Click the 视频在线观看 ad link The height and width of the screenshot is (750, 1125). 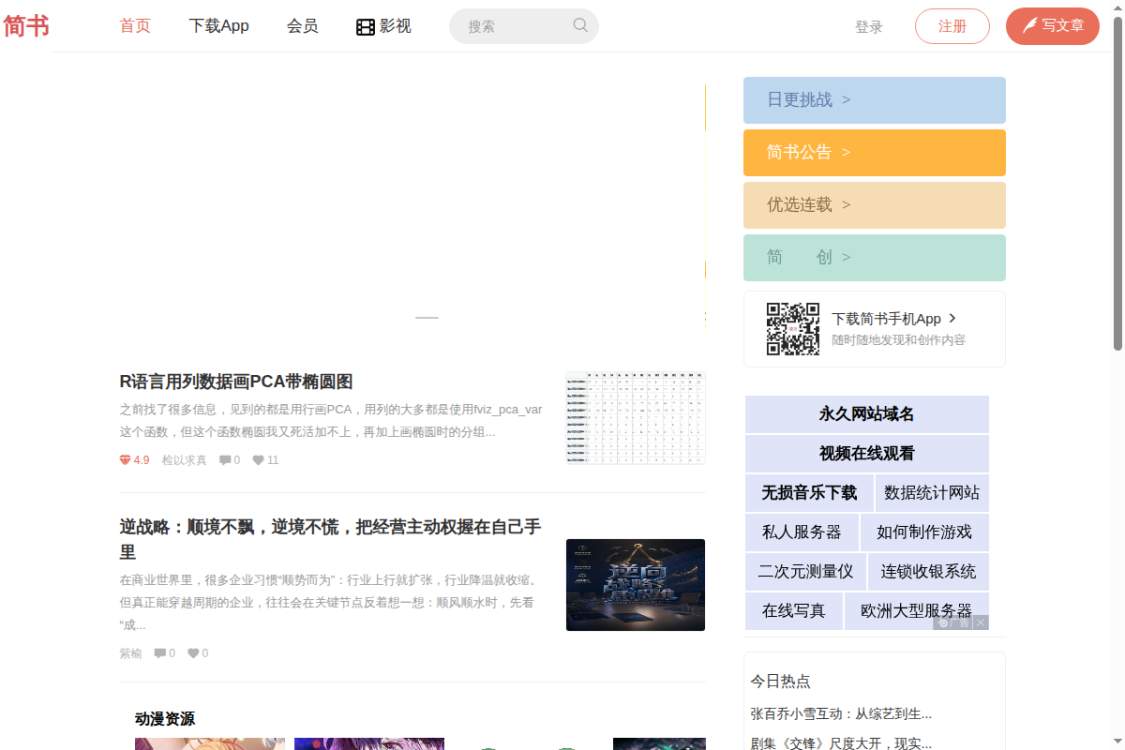tap(867, 454)
